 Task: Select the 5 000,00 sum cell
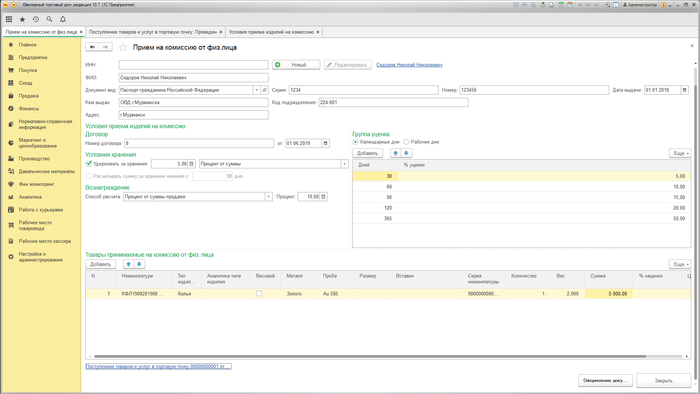pos(608,294)
